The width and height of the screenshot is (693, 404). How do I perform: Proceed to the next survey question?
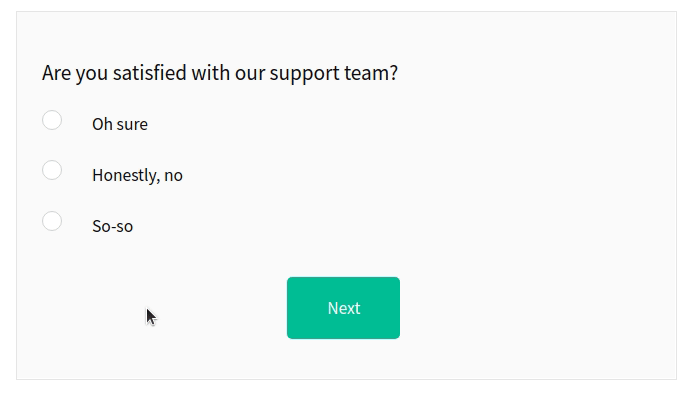click(343, 308)
